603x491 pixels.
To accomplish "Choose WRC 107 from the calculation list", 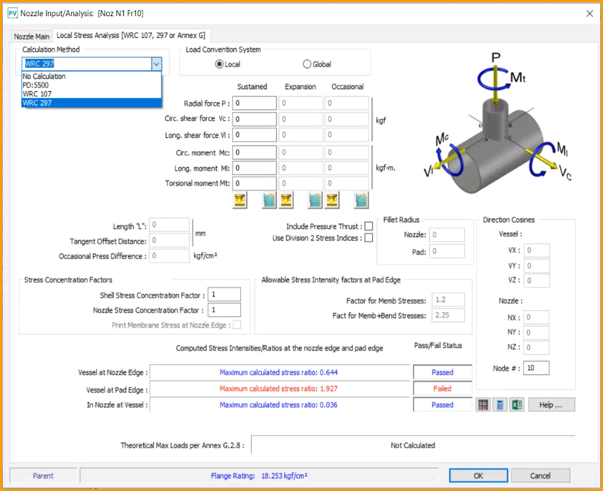I will (x=36, y=94).
